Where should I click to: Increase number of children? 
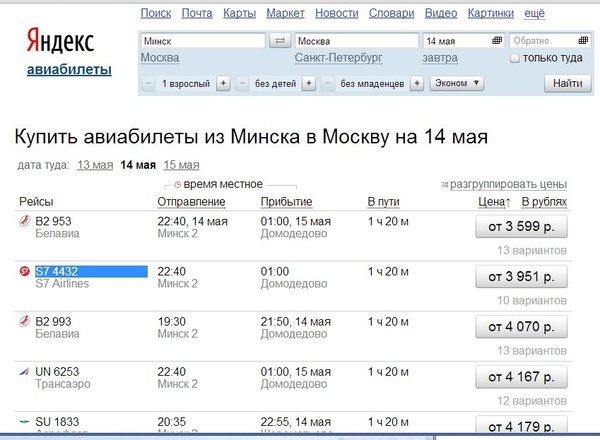[x=309, y=83]
